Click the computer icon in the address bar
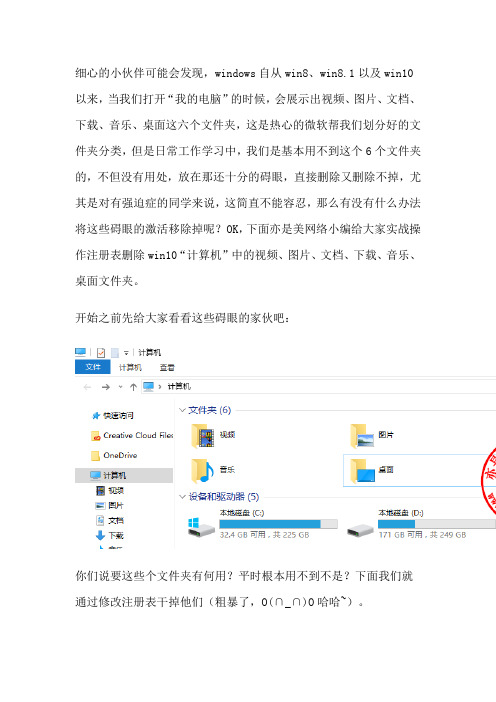The image size is (496, 702). (149, 386)
